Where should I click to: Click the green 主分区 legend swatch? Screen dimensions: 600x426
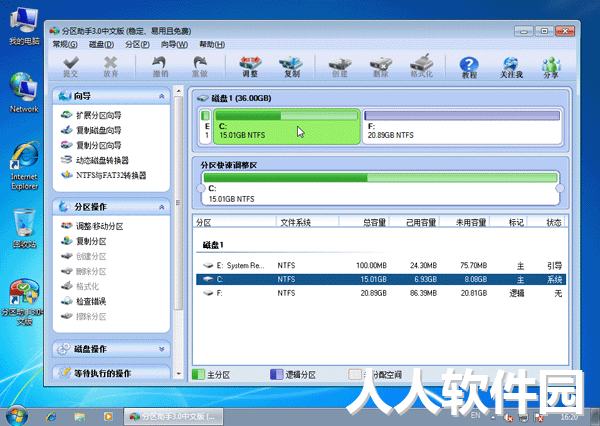click(x=198, y=374)
